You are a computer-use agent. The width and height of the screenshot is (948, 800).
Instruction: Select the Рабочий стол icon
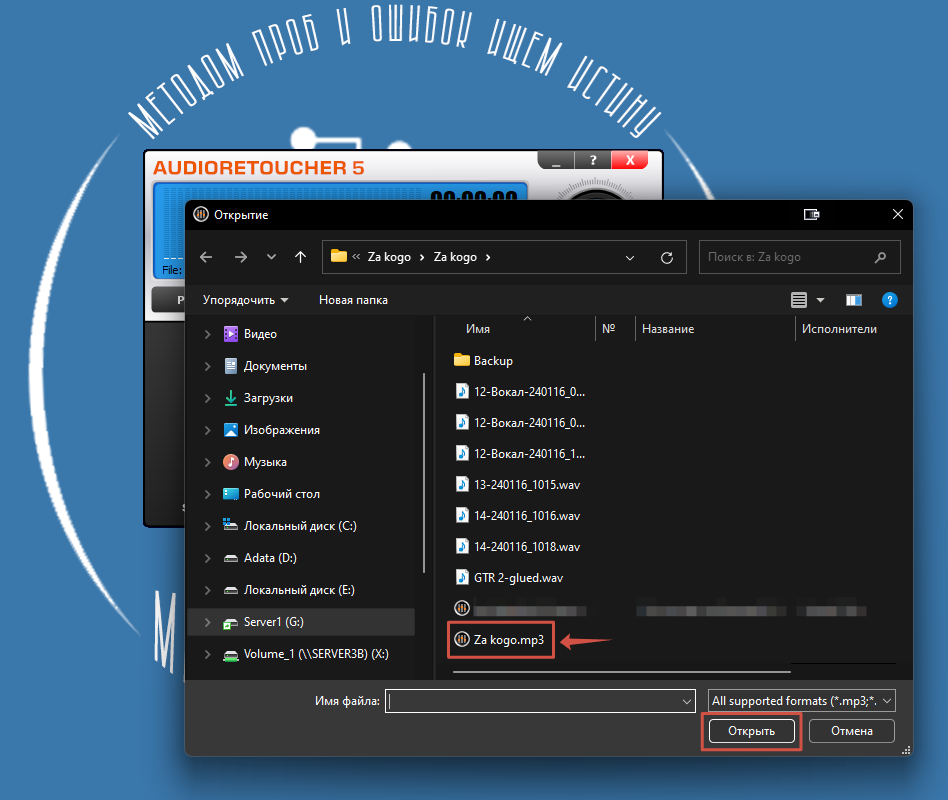pos(231,494)
